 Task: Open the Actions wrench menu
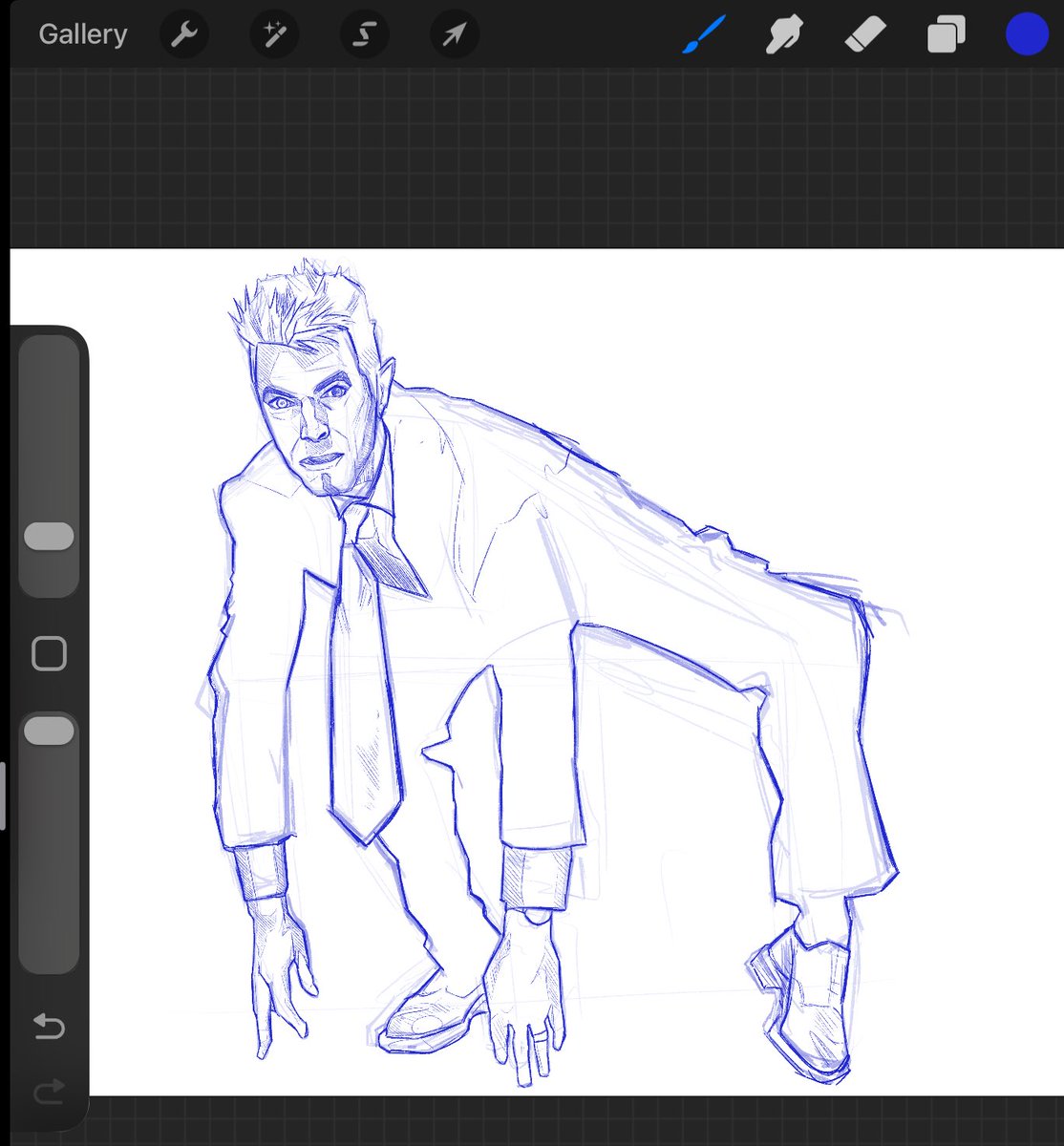(183, 35)
